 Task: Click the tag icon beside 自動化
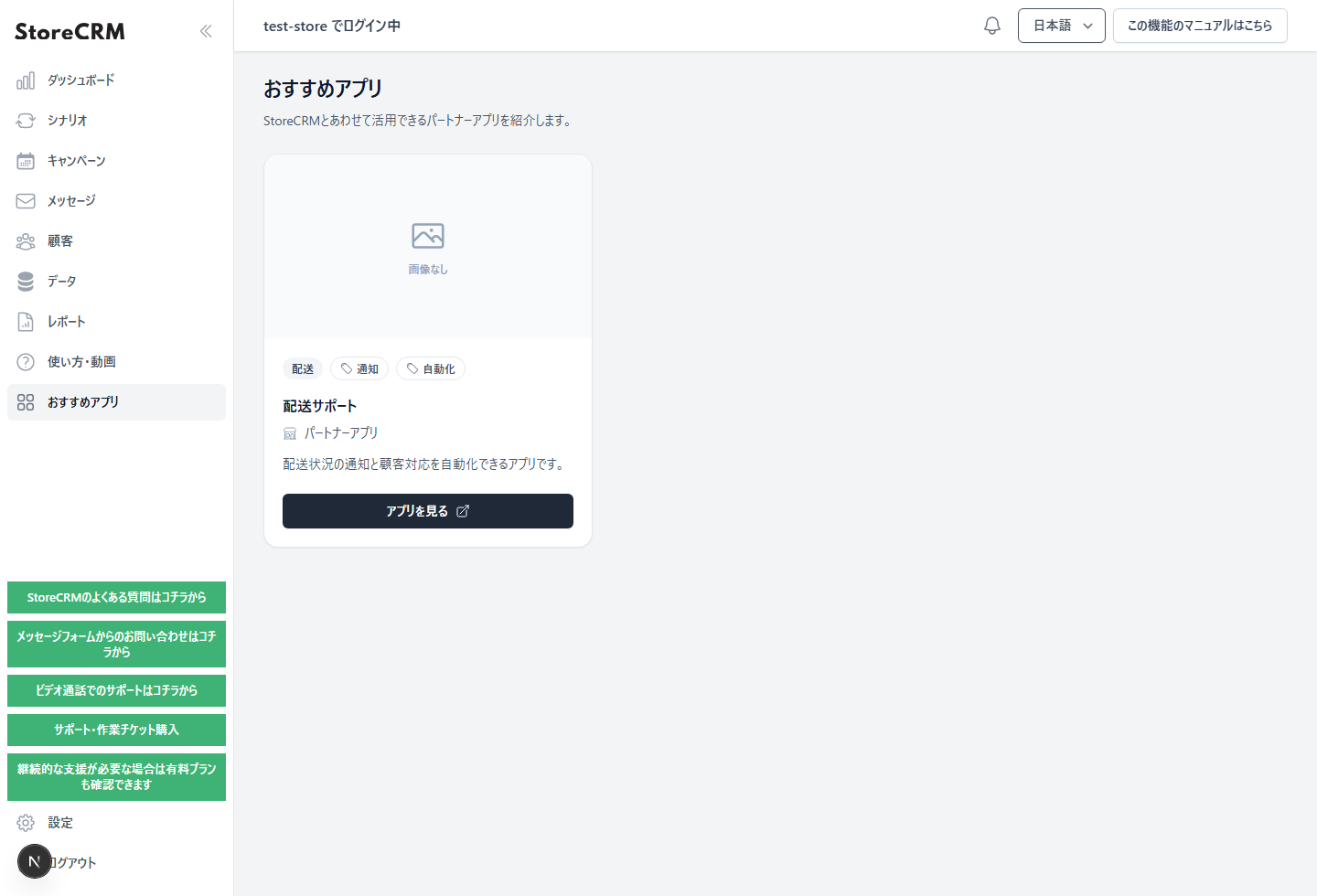click(412, 368)
